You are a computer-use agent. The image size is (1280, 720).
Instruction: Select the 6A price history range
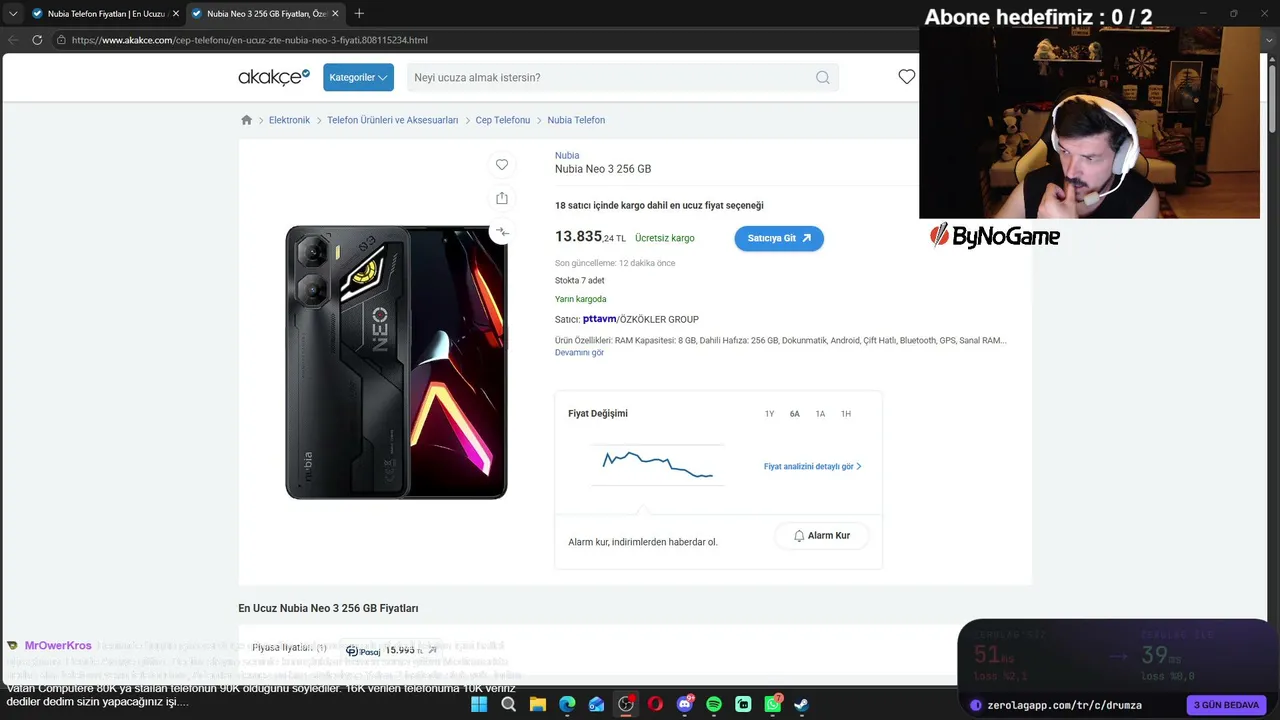coord(795,414)
